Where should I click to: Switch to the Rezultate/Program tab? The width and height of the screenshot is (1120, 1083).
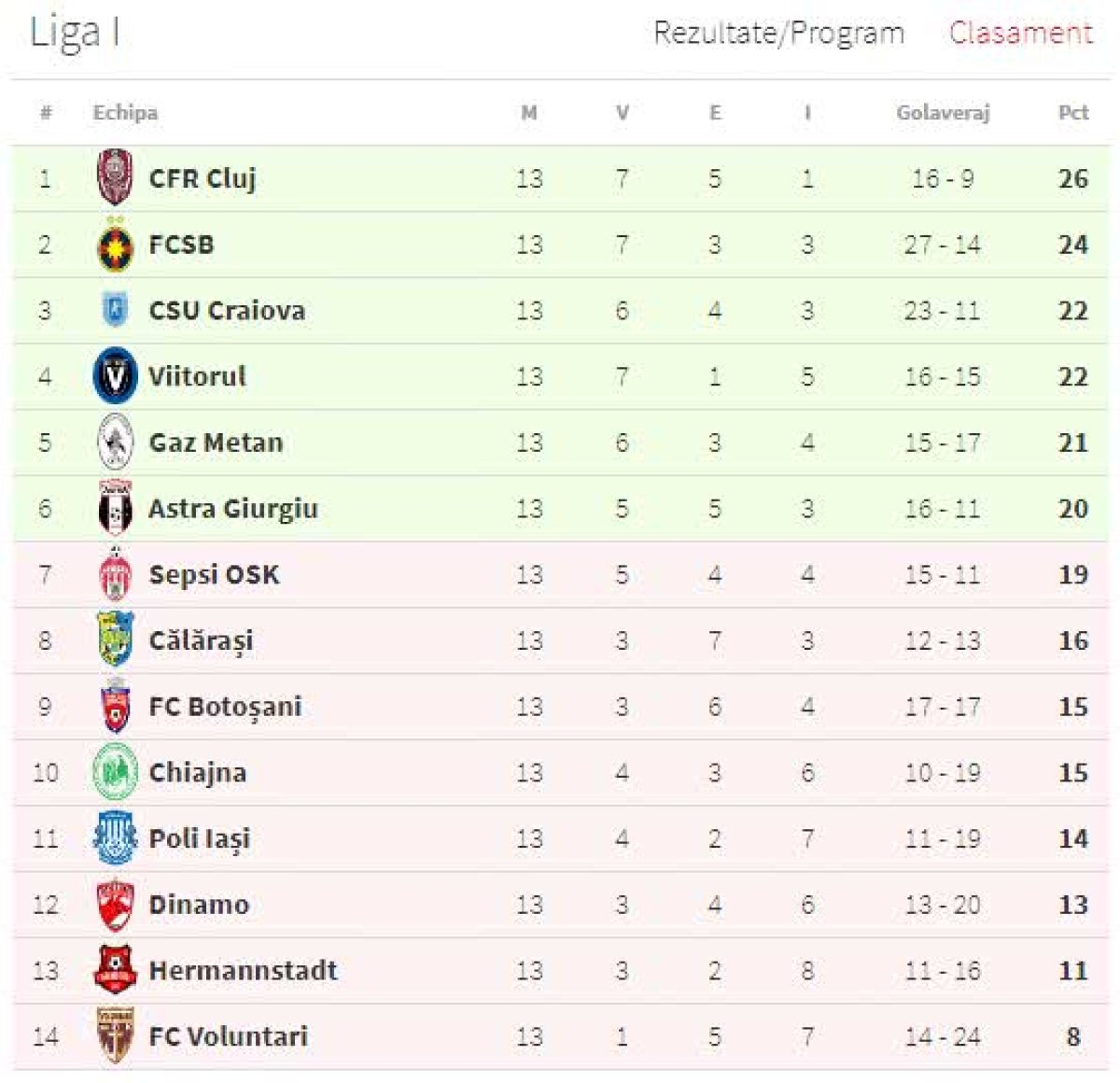click(x=778, y=34)
